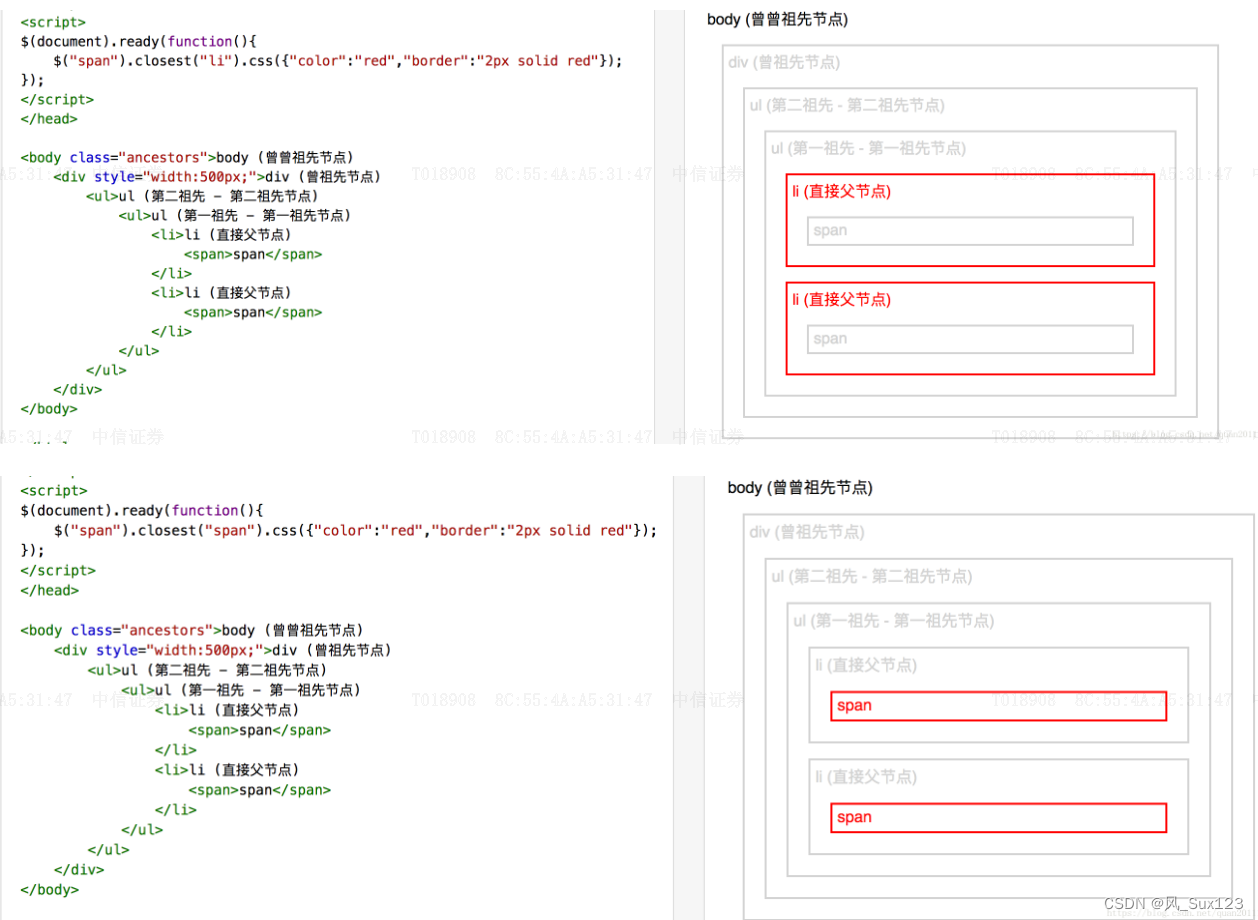Click $(document).ready(function(){ in the lower script
This screenshot has width=1258, height=920.
coord(141,511)
